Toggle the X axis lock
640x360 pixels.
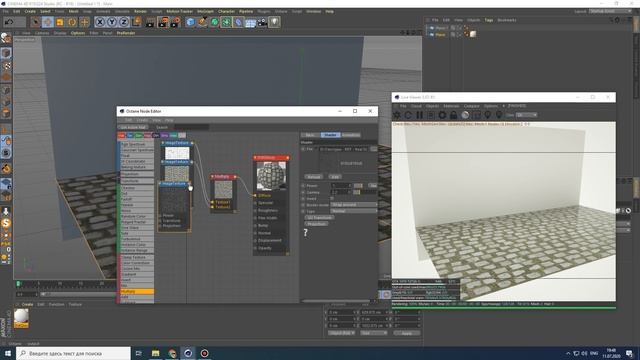point(100,22)
